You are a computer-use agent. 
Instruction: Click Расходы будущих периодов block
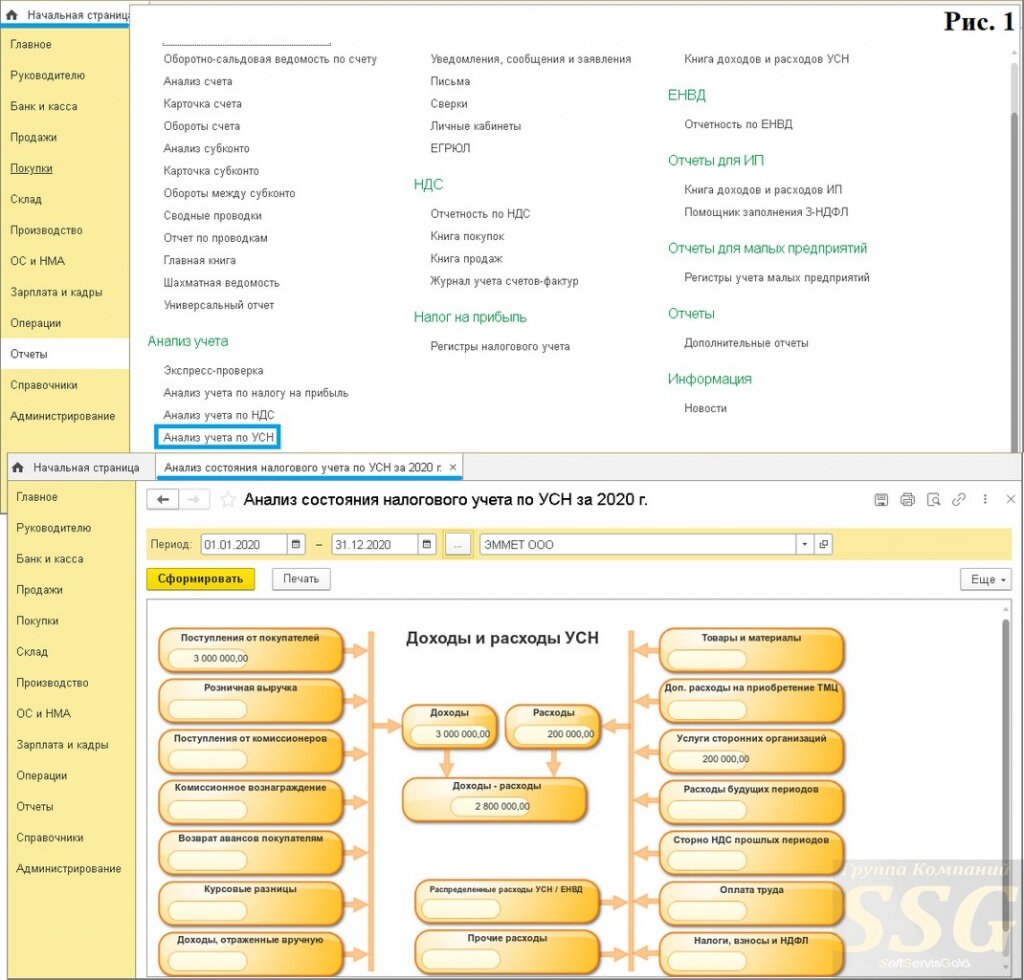(x=752, y=802)
